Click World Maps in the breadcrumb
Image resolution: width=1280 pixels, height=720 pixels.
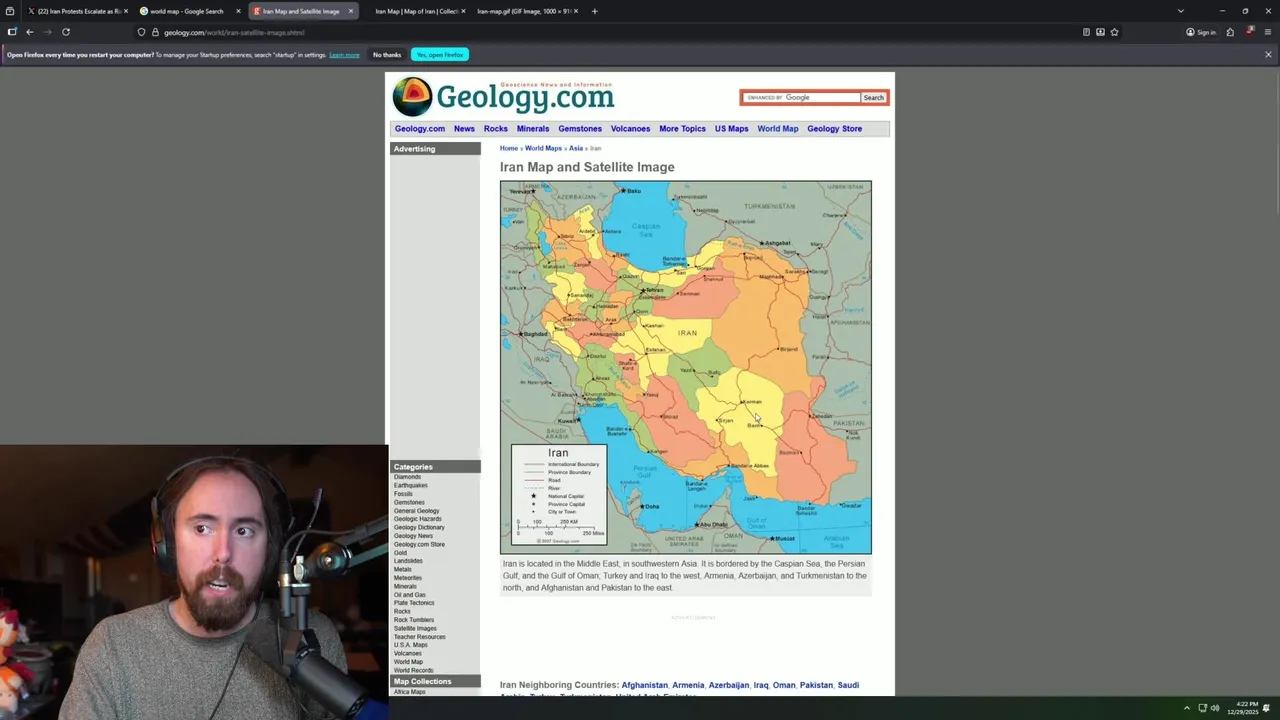click(543, 148)
